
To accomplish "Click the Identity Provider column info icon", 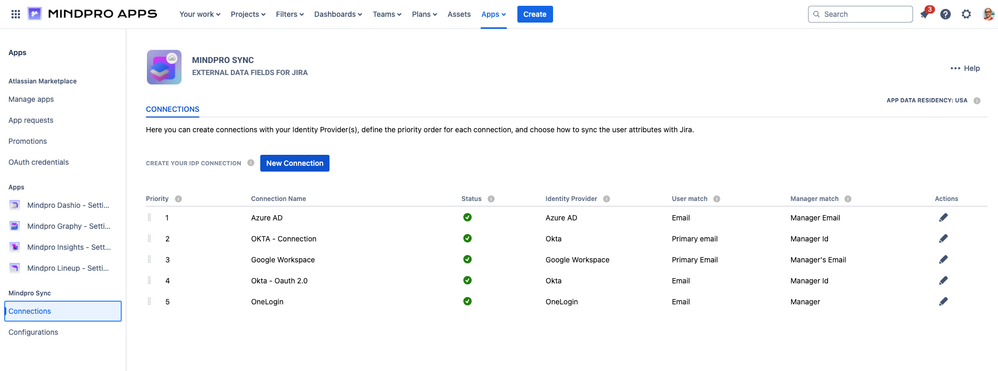I will coord(607,199).
